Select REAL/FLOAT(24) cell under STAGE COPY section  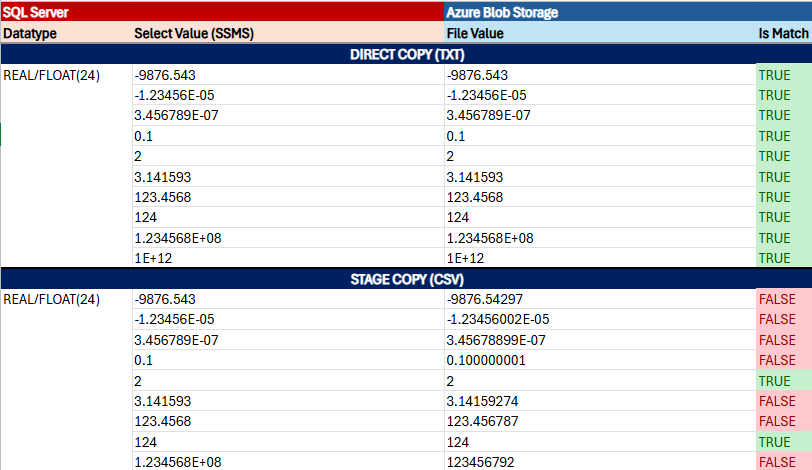point(66,299)
